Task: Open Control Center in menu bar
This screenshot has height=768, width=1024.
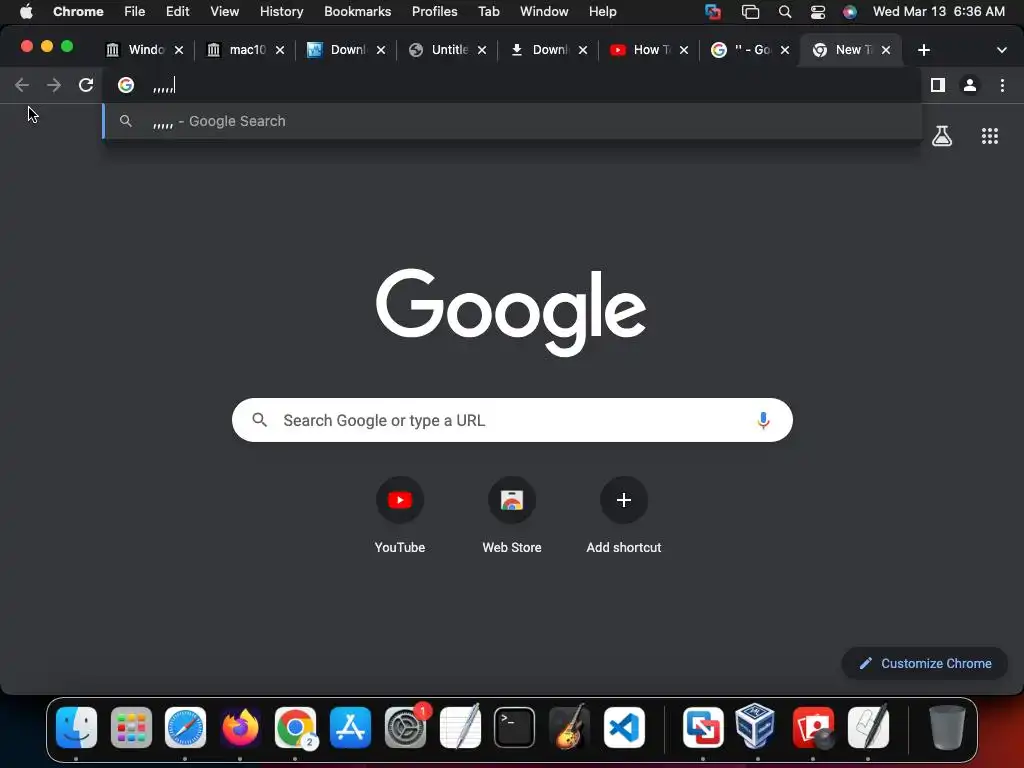Action: coord(818,12)
